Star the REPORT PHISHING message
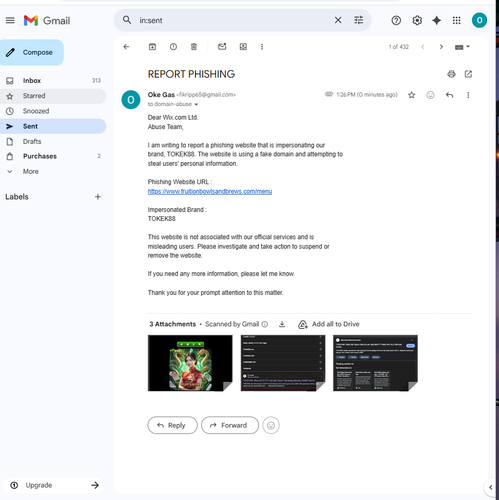Screen dimensions: 499x500 point(412,95)
